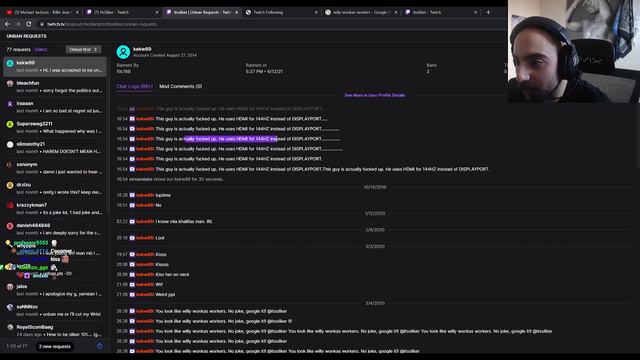The width and height of the screenshot is (640, 360).
Task: Switch to the Michael Jackson Billie Jean tab
Action: pos(42,12)
